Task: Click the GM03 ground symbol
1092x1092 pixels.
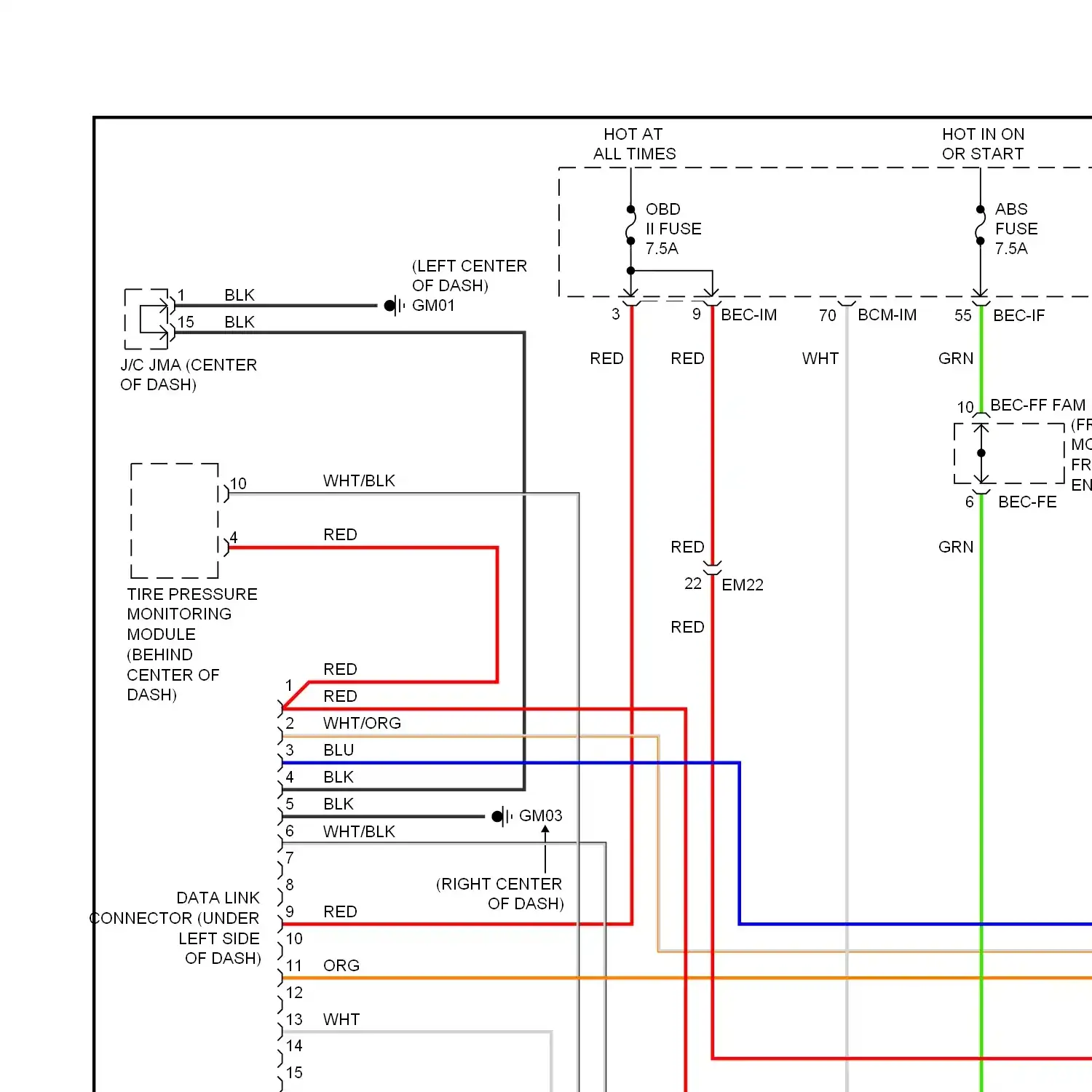Action: click(502, 816)
